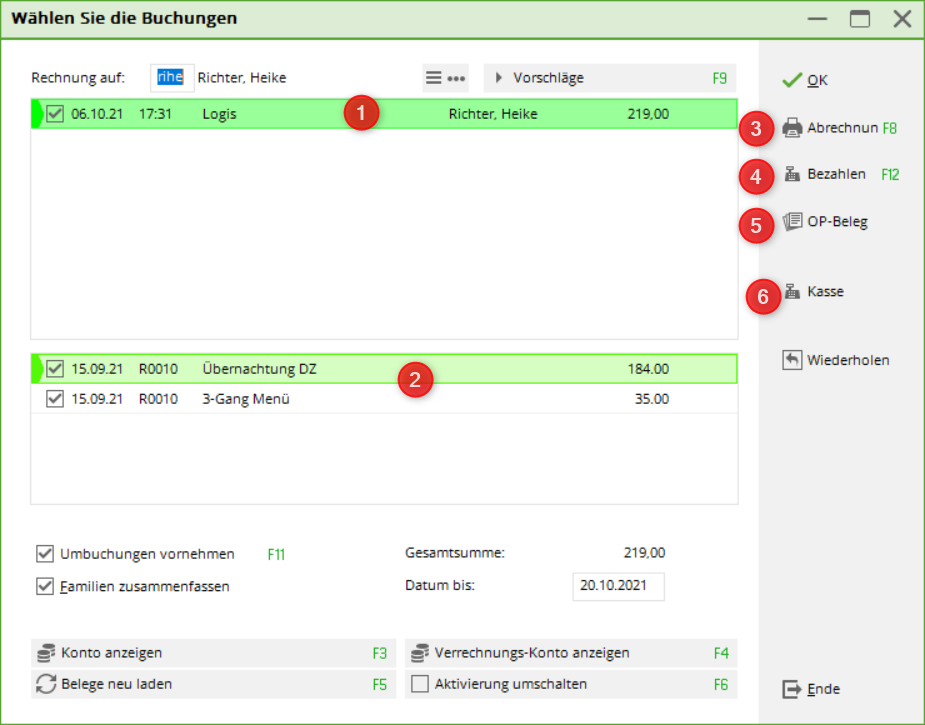Disable Familien zusammenfassen option
Viewport: 925px width, 725px height.
pos(45,586)
